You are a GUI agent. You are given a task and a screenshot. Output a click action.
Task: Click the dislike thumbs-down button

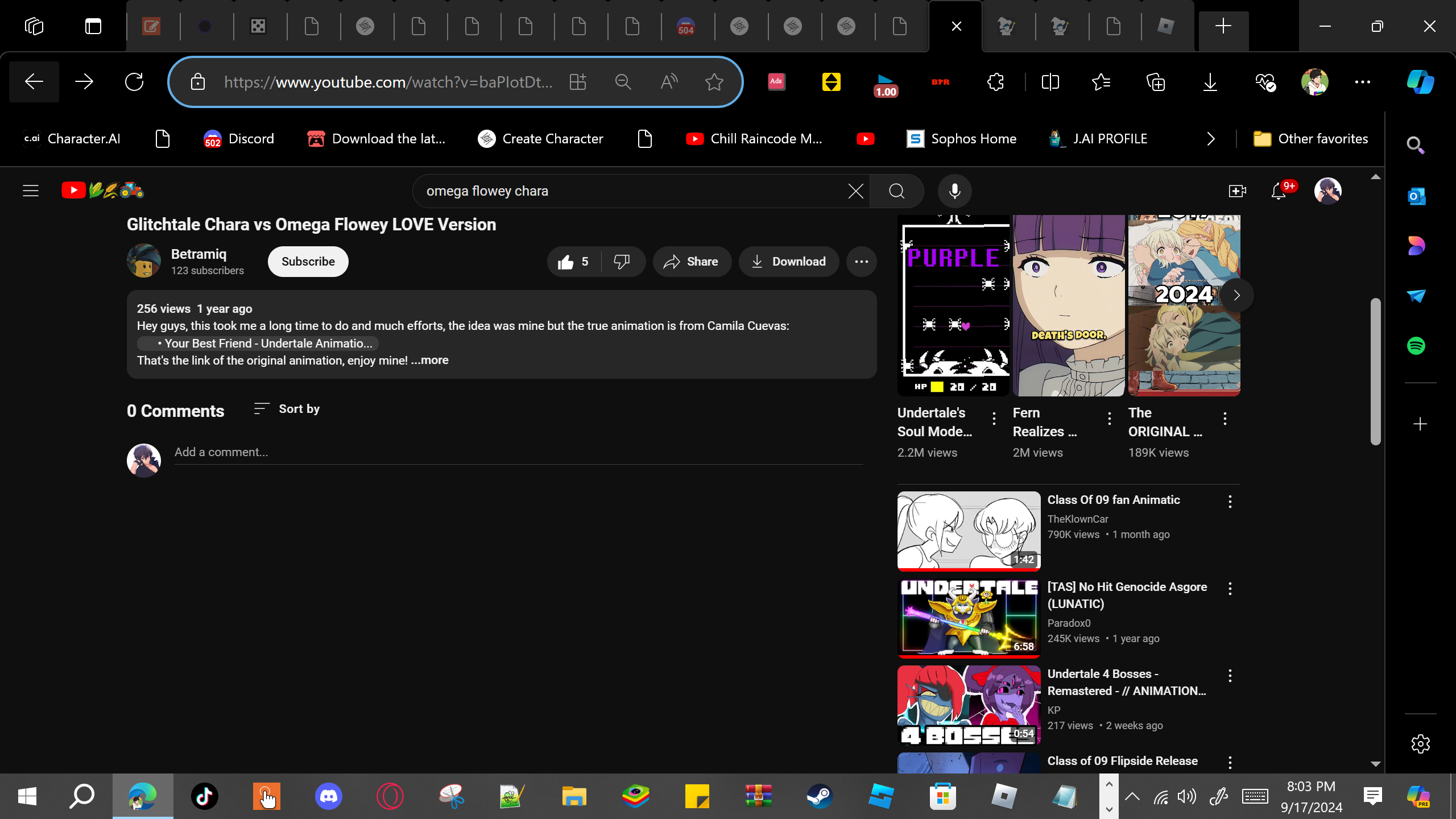tap(622, 262)
